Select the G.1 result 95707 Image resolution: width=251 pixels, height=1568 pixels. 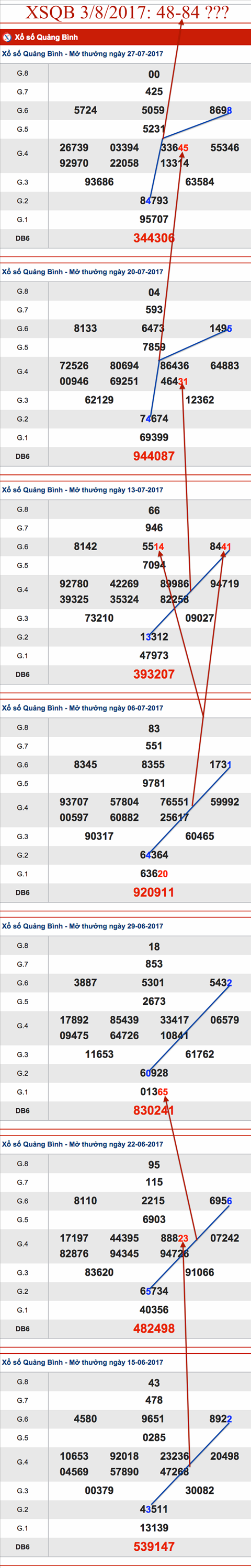(x=154, y=219)
